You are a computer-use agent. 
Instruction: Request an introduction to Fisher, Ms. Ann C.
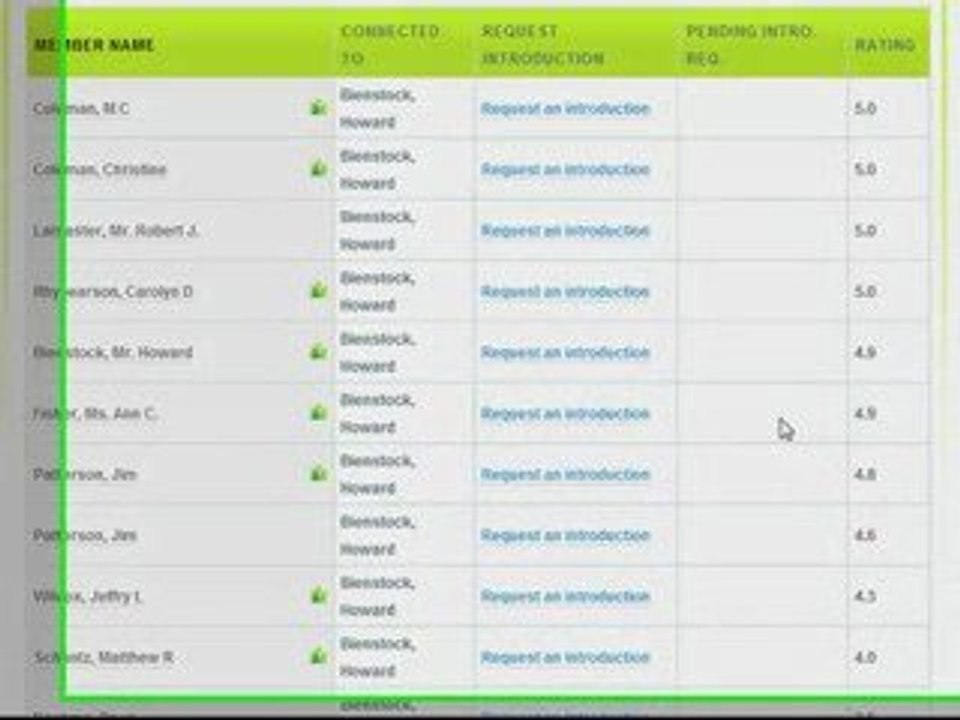[x=564, y=414]
